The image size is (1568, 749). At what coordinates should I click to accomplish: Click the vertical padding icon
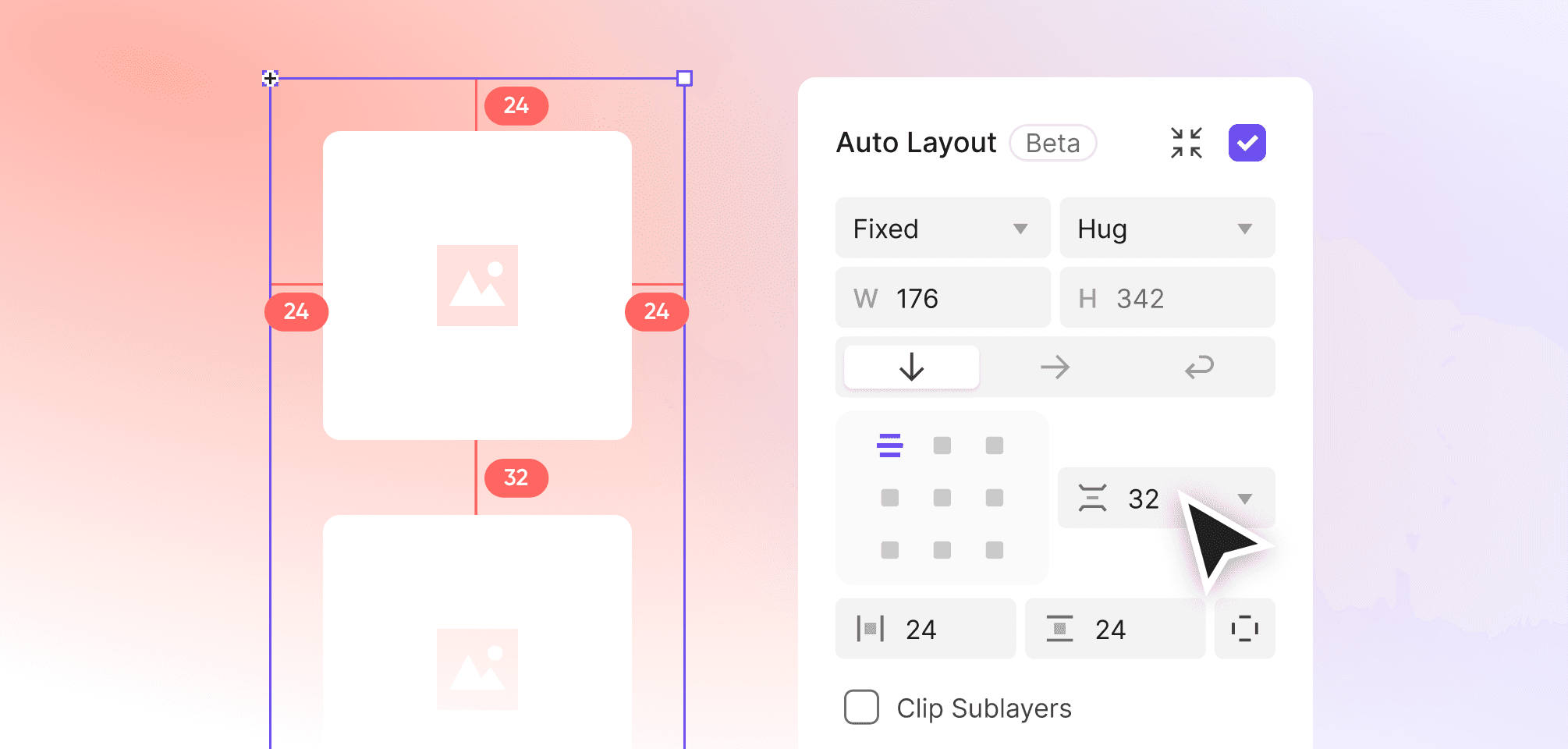pos(1059,628)
